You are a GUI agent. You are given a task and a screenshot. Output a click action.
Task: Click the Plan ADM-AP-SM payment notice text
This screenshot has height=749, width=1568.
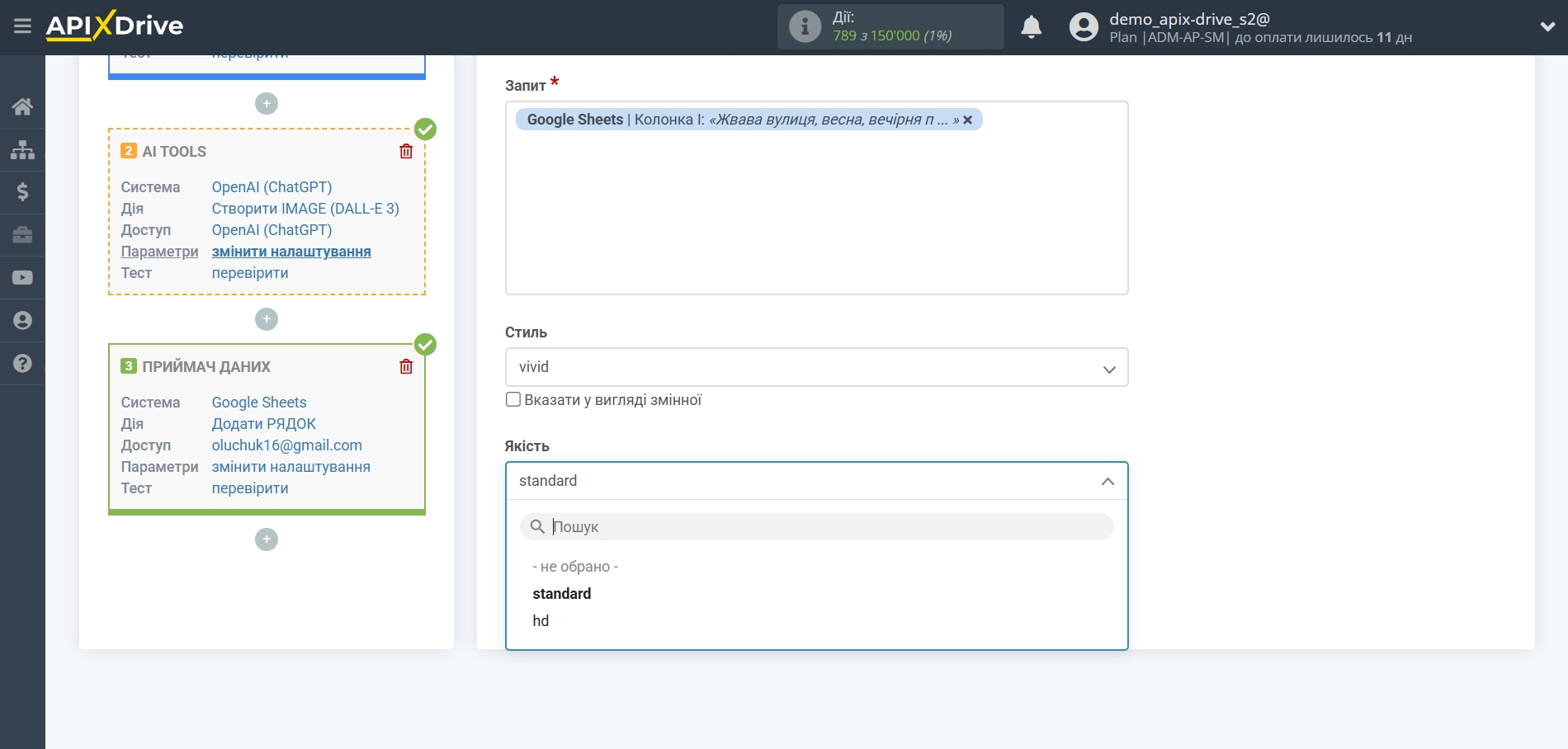click(x=1260, y=38)
